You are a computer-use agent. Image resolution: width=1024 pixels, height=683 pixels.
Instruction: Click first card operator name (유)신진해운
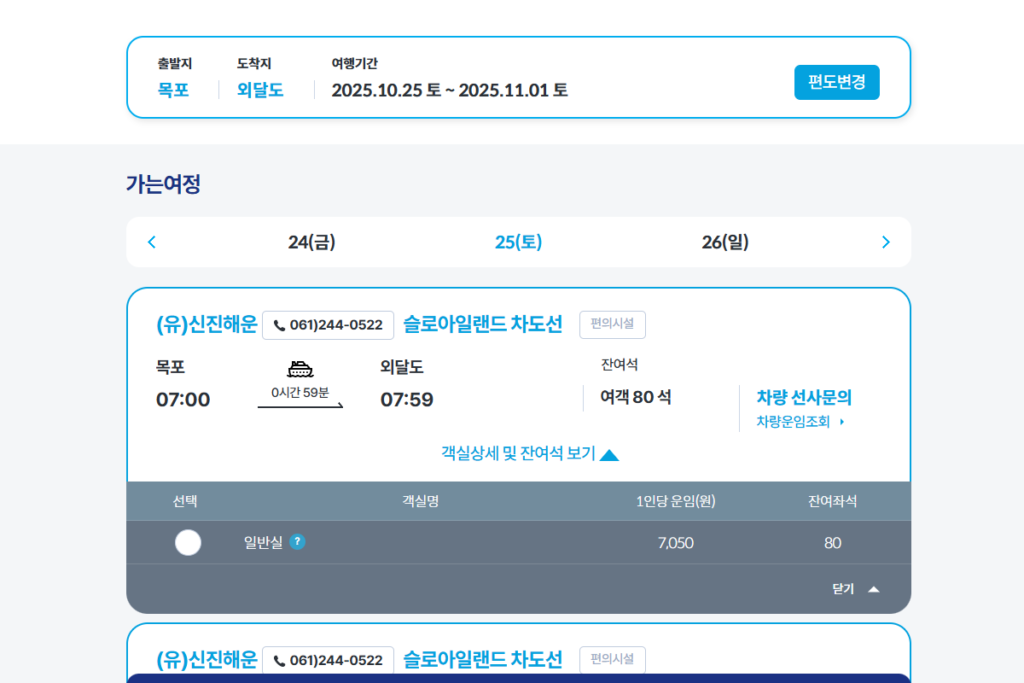point(206,325)
